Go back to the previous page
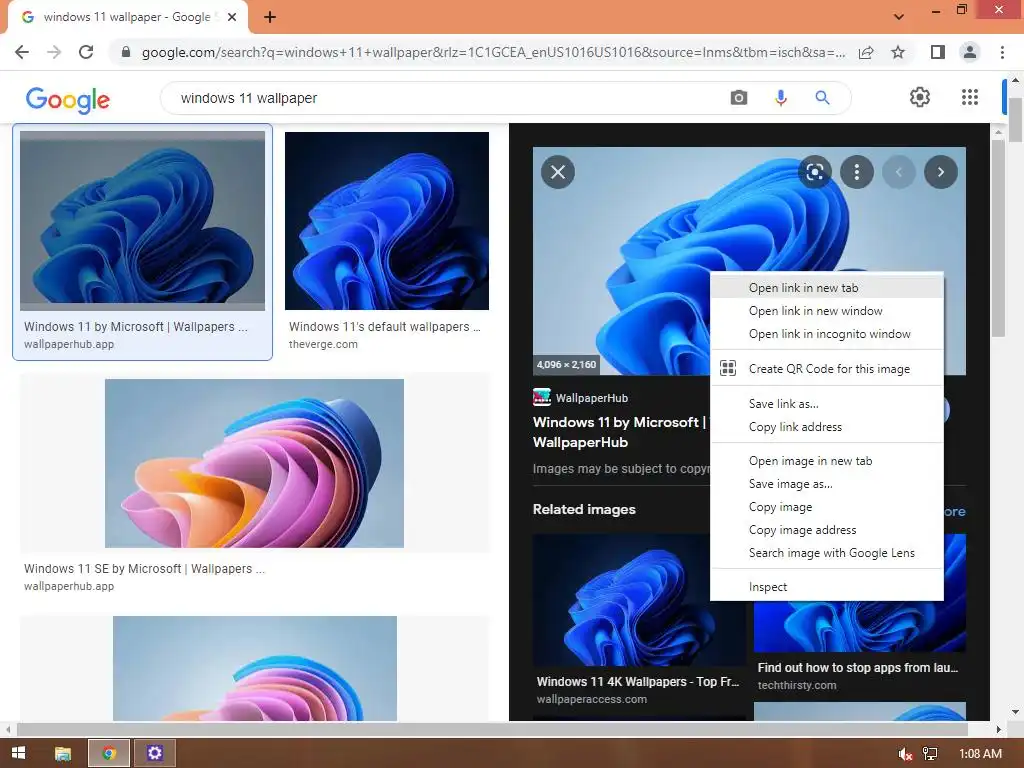Screen dimensions: 1024x768 (22, 52)
